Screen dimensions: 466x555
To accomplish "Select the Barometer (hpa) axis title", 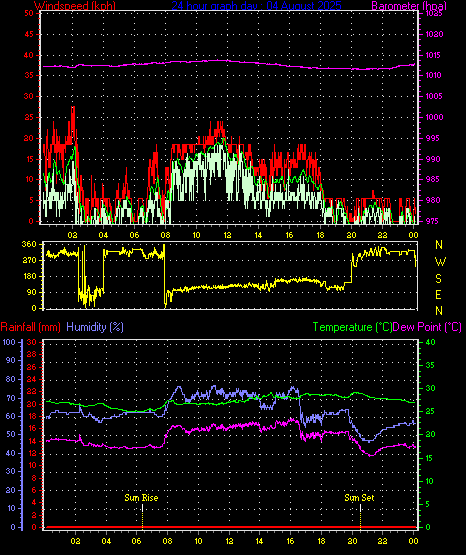I will point(409,6).
